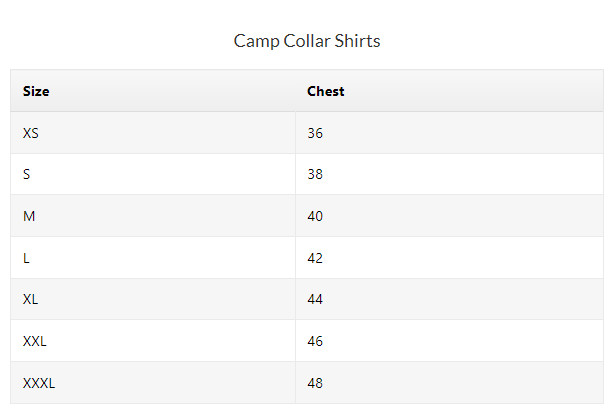Click chest value 46
The image size is (616, 420).
(315, 341)
